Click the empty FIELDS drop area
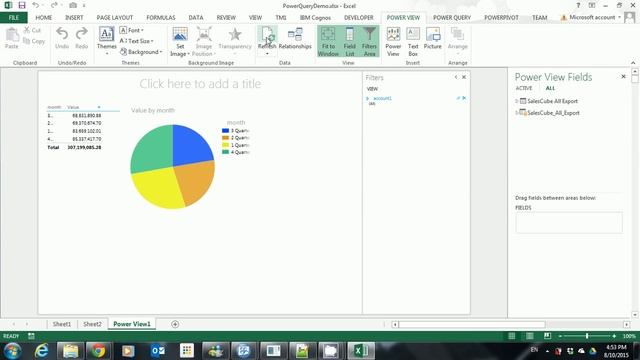640x360 pixels. [x=569, y=222]
